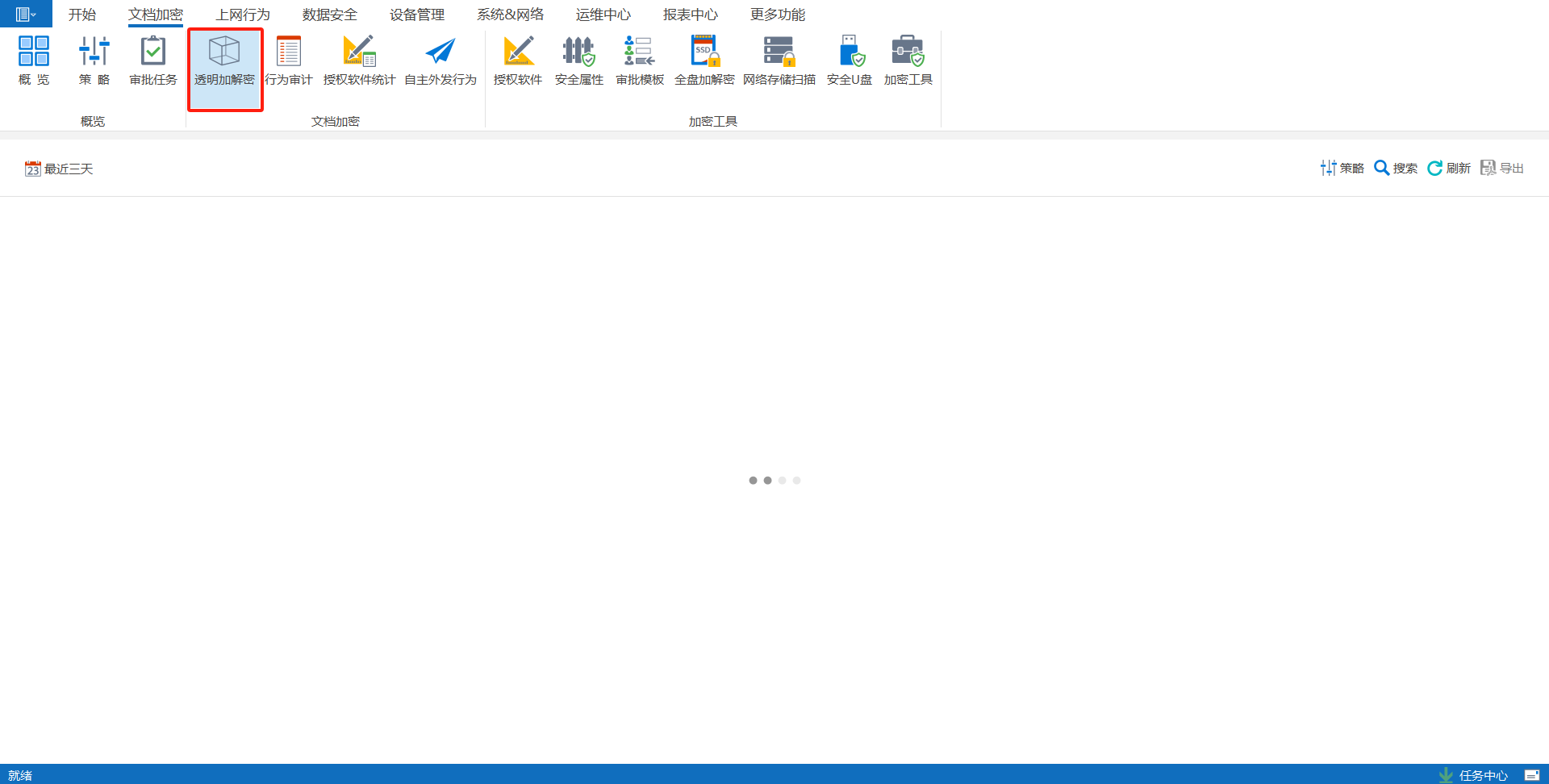The width and height of the screenshot is (1549, 784).
Task: Open 安全属性 security attributes
Action: tap(579, 60)
